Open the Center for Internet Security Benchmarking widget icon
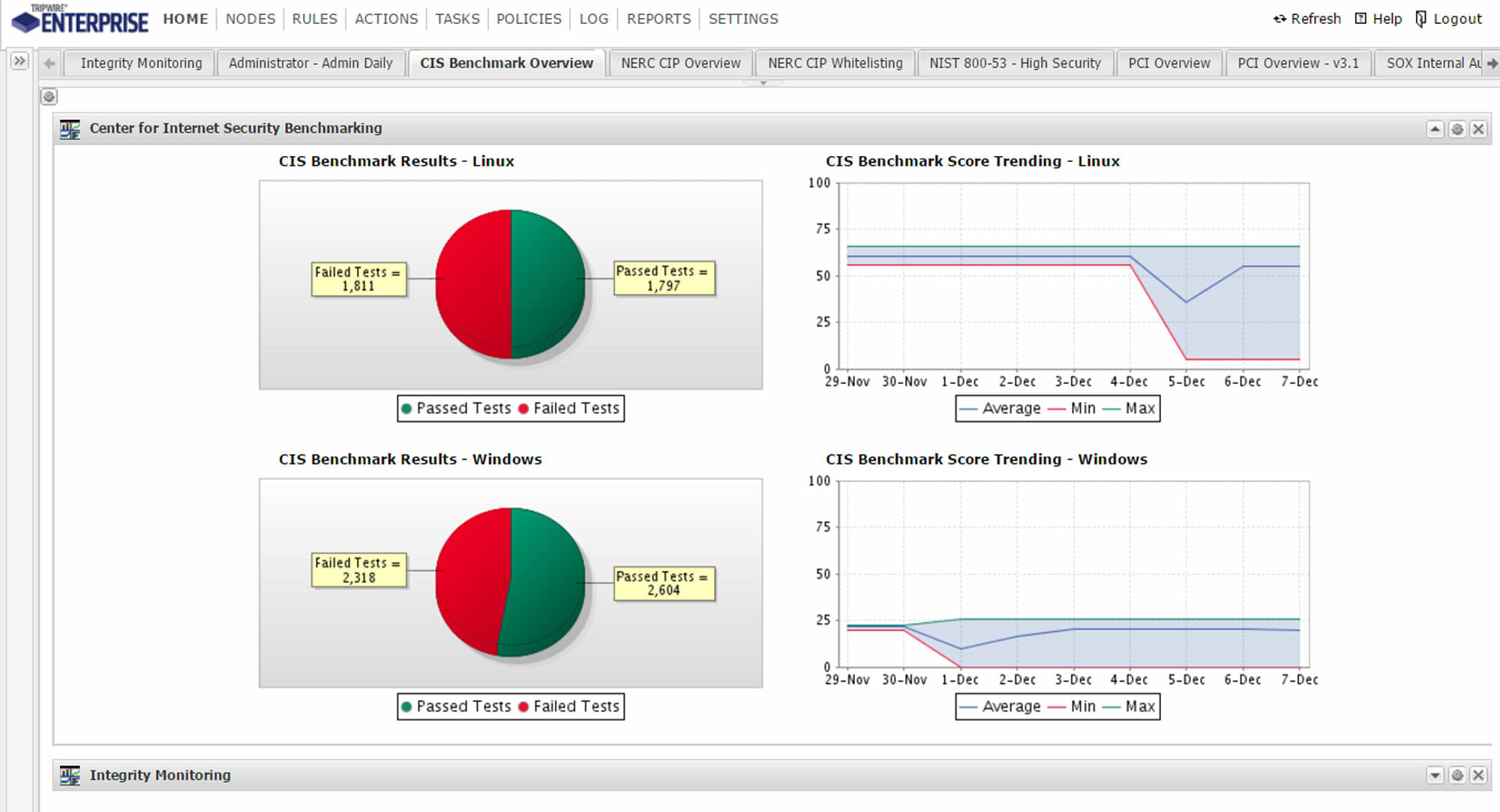The width and height of the screenshot is (1500, 812). [x=69, y=127]
